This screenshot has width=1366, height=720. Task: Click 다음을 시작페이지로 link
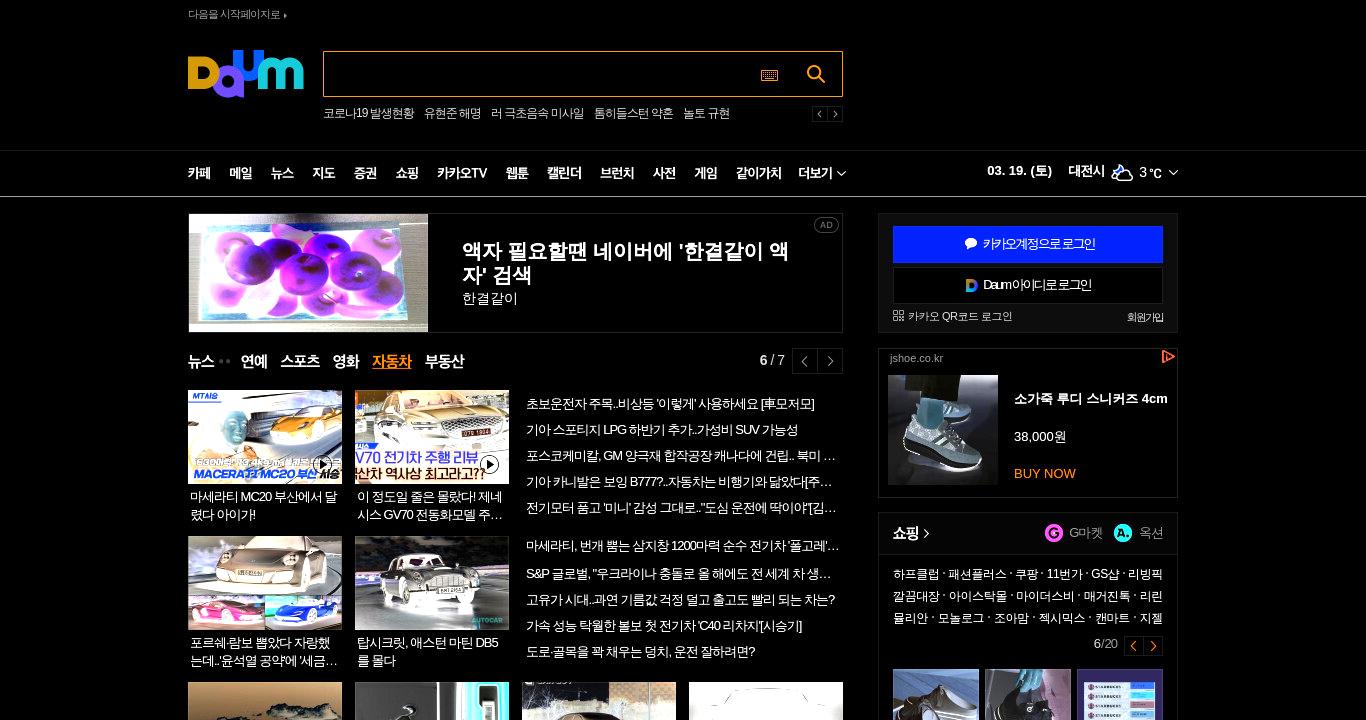[x=237, y=14]
